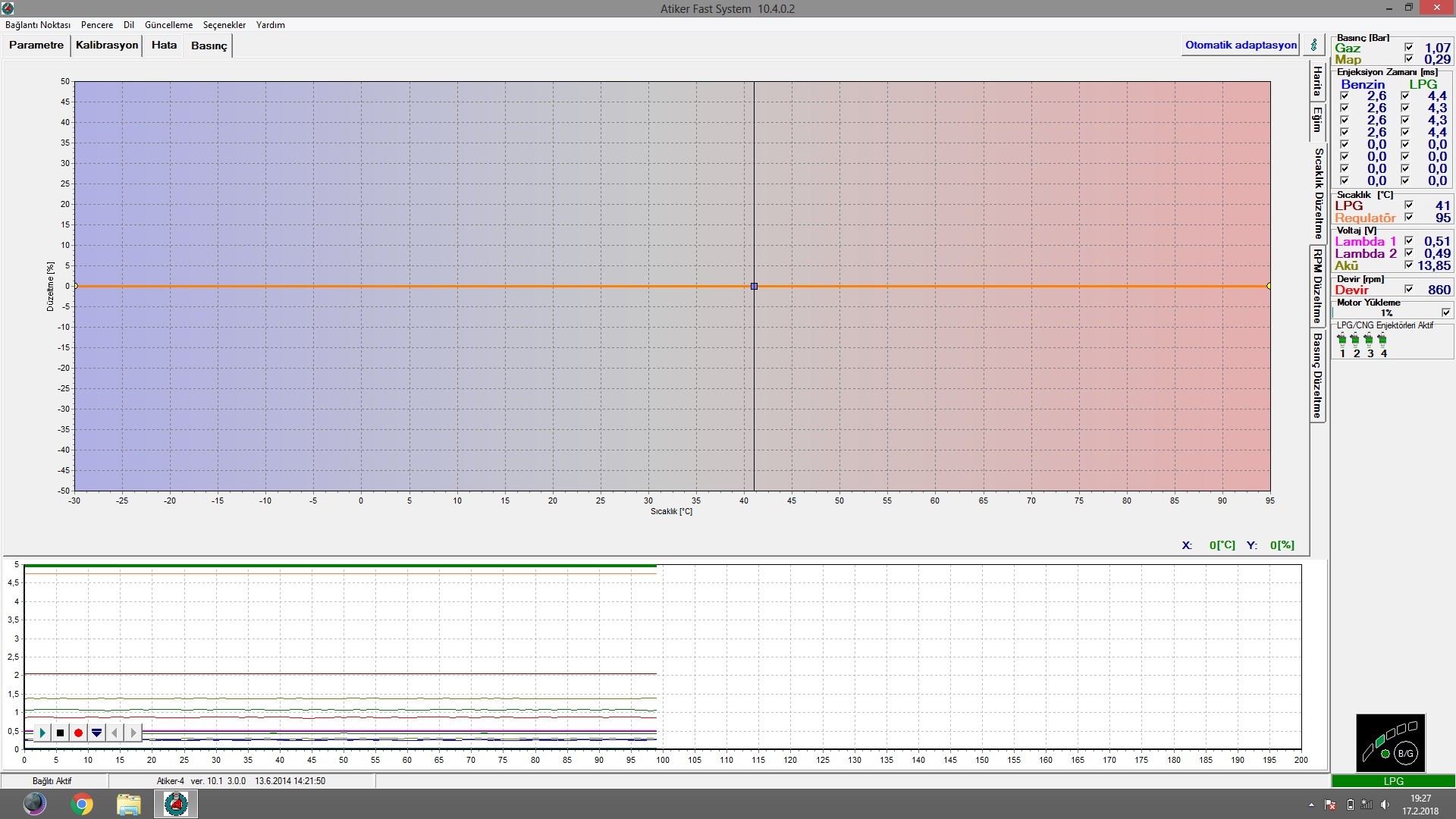The height and width of the screenshot is (819, 1456).
Task: Click the right endpoint marker of curve
Action: tap(1269, 286)
